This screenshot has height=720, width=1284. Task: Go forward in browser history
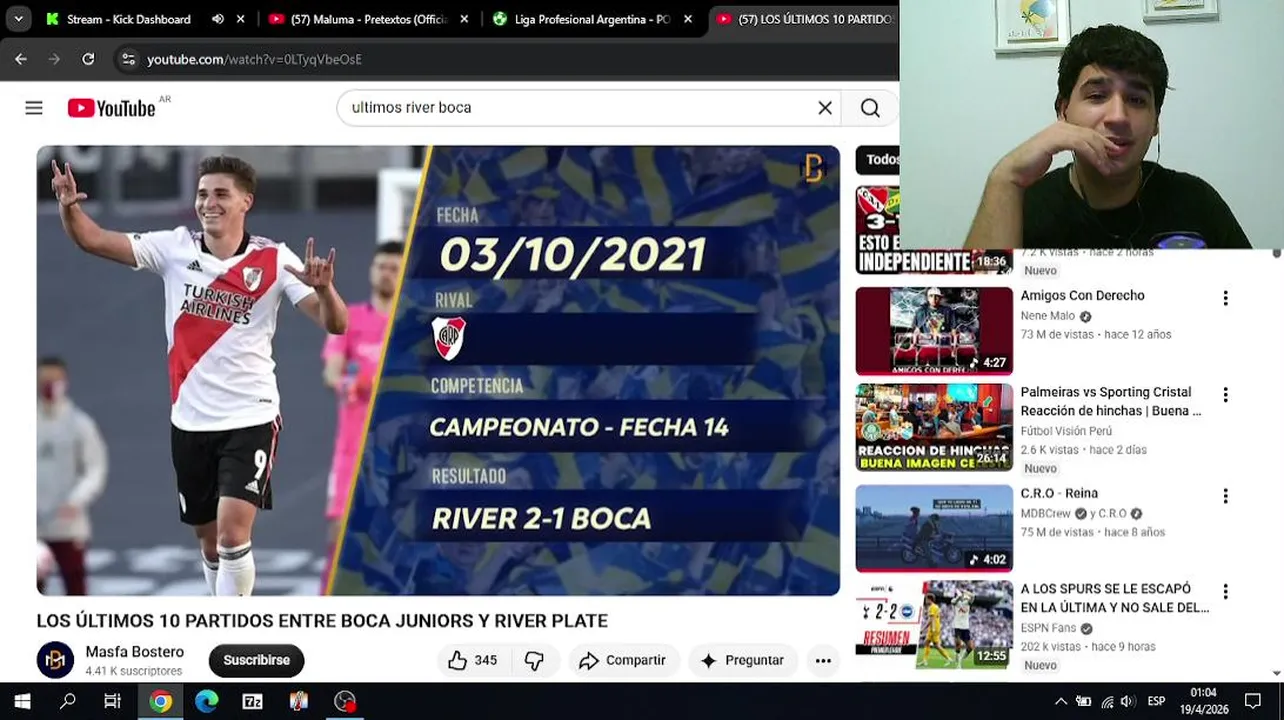click(54, 59)
